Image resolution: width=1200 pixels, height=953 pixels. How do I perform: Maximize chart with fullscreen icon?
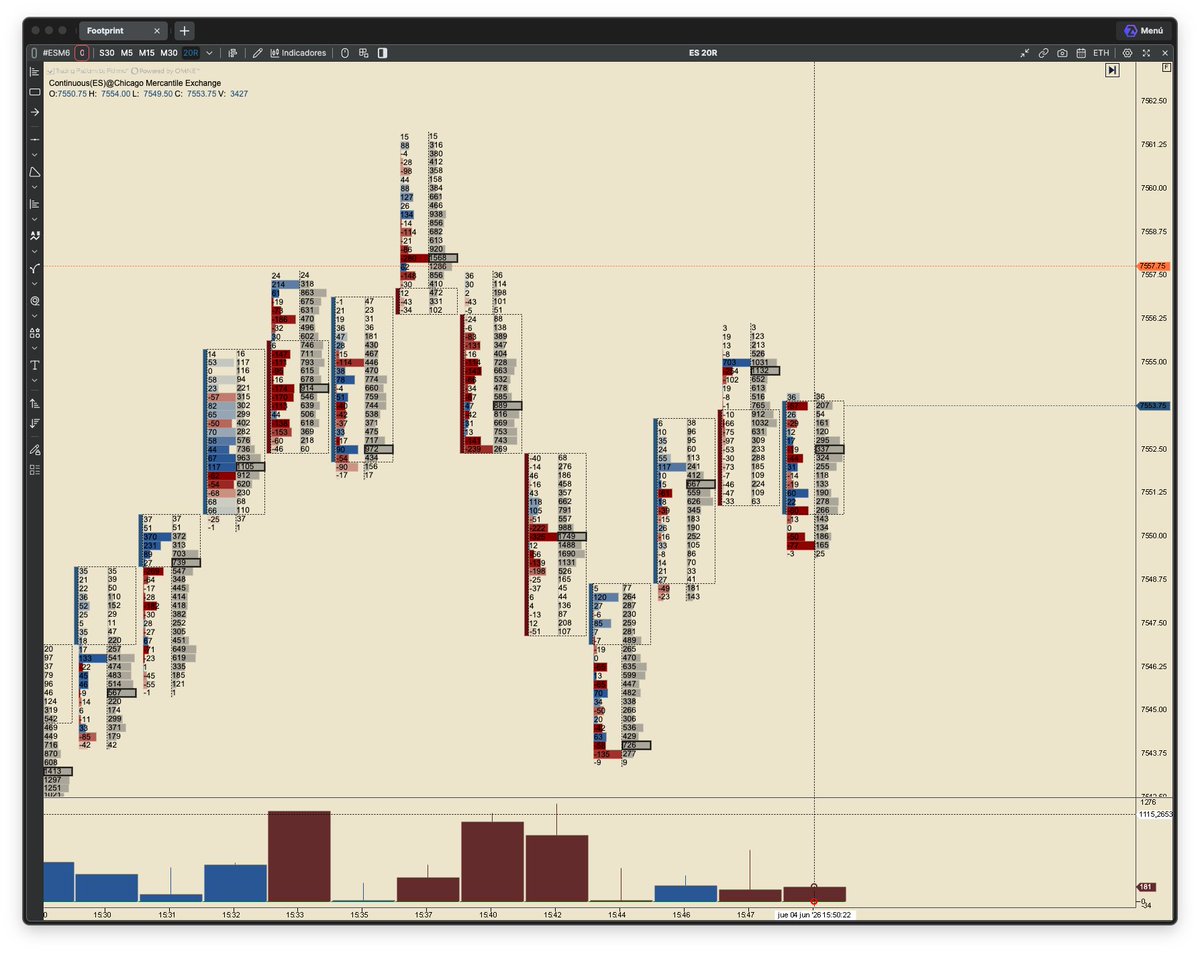[1146, 53]
